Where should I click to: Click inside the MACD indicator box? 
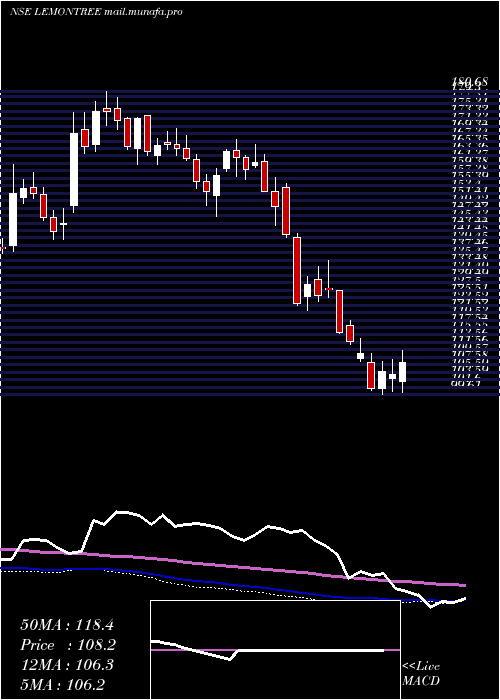(x=275, y=650)
